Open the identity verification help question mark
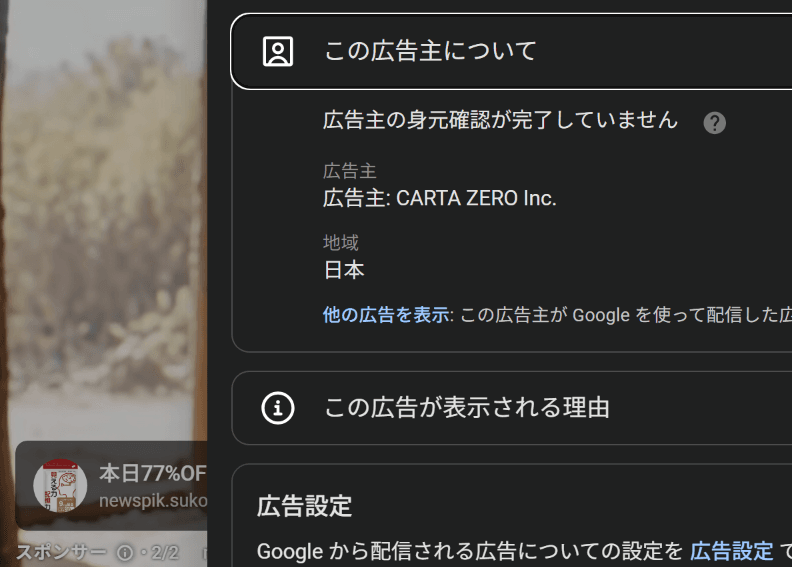 tap(714, 123)
